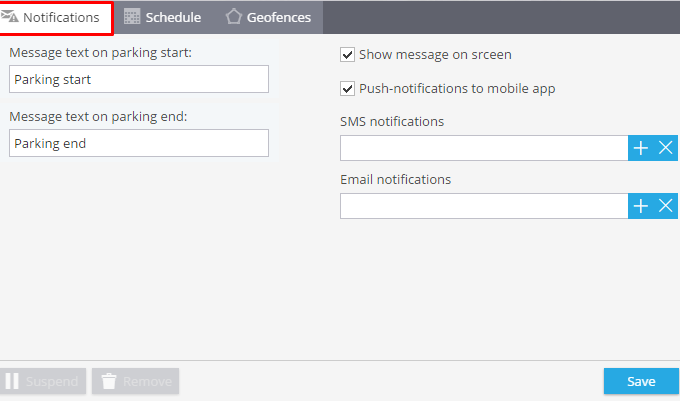Click the trash can icon on Remove

pyautogui.click(x=109, y=381)
